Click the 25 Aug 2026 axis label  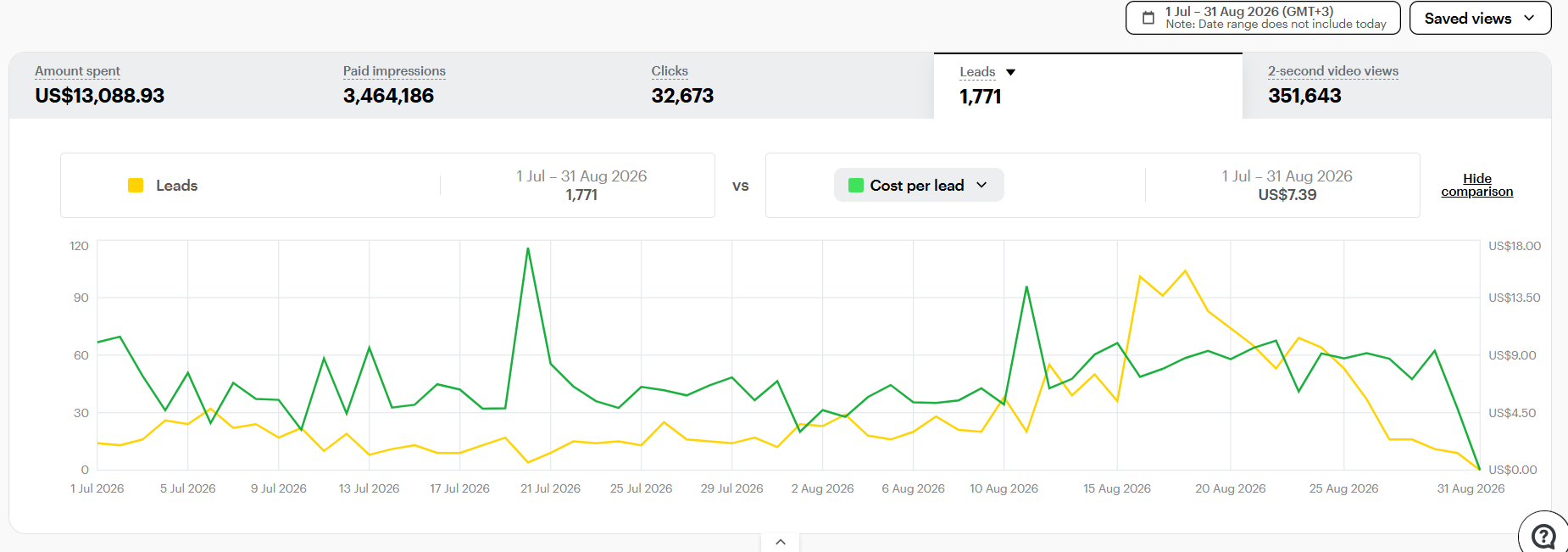[1343, 488]
